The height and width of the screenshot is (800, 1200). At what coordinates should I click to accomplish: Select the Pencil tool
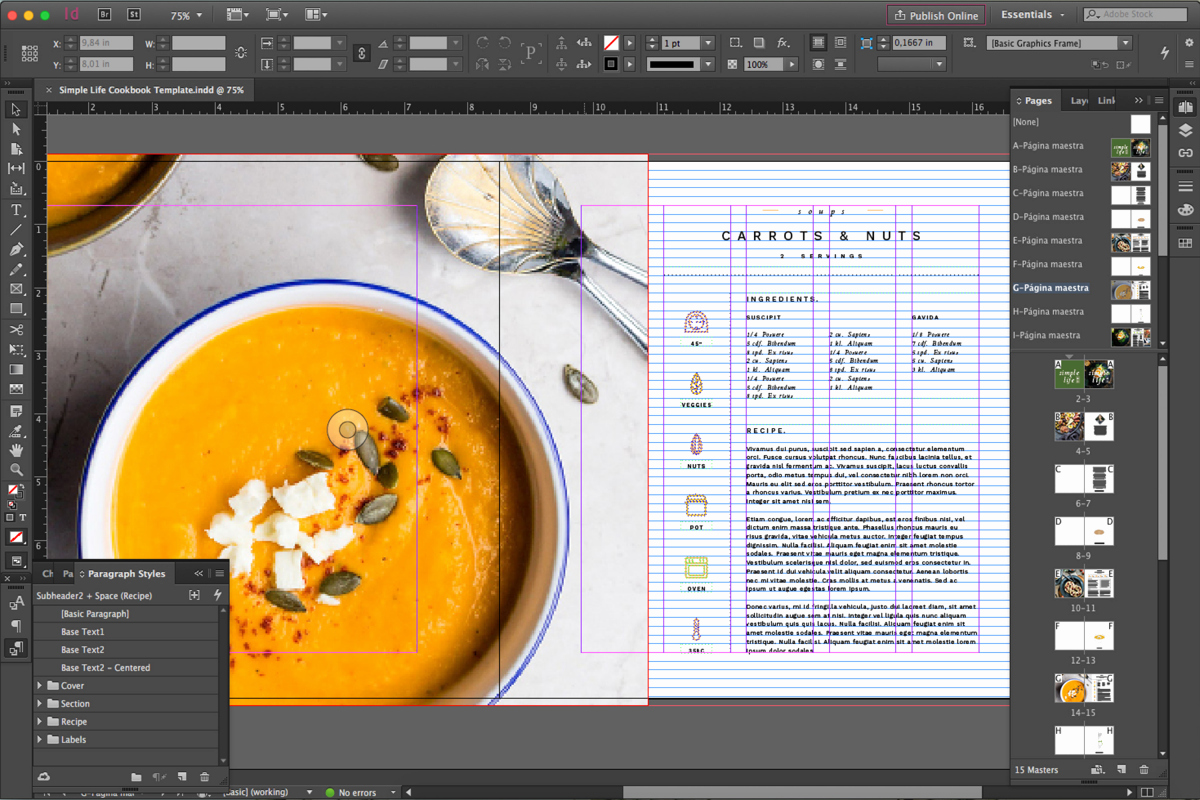click(16, 270)
